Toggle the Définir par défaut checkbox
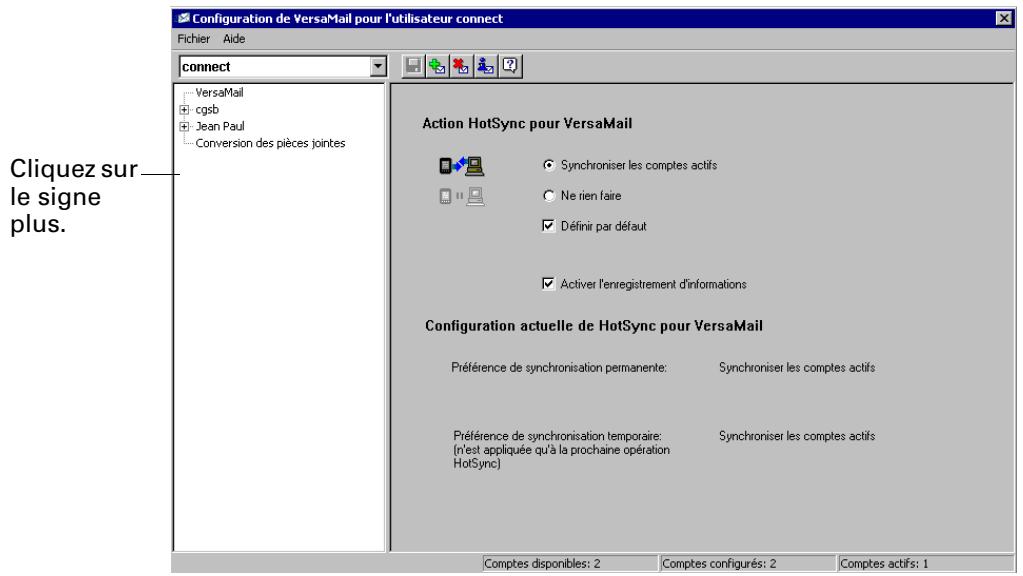The image size is (1023, 576). point(548,226)
